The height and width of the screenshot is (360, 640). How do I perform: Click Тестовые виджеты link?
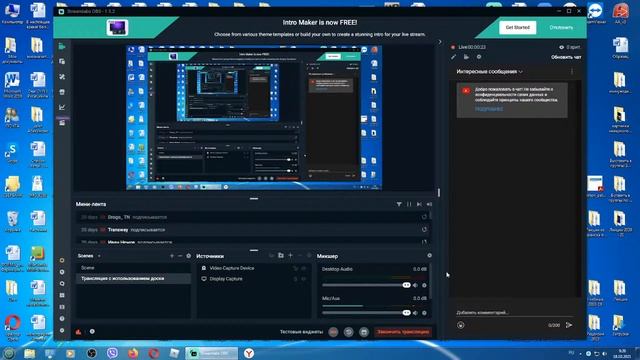tap(301, 332)
